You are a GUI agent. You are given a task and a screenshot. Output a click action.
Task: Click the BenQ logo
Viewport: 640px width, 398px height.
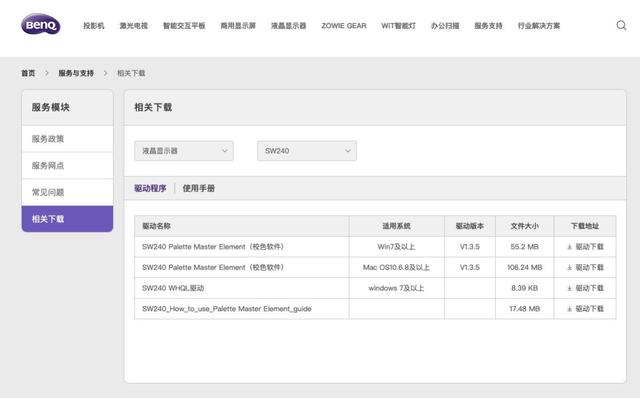(x=41, y=24)
